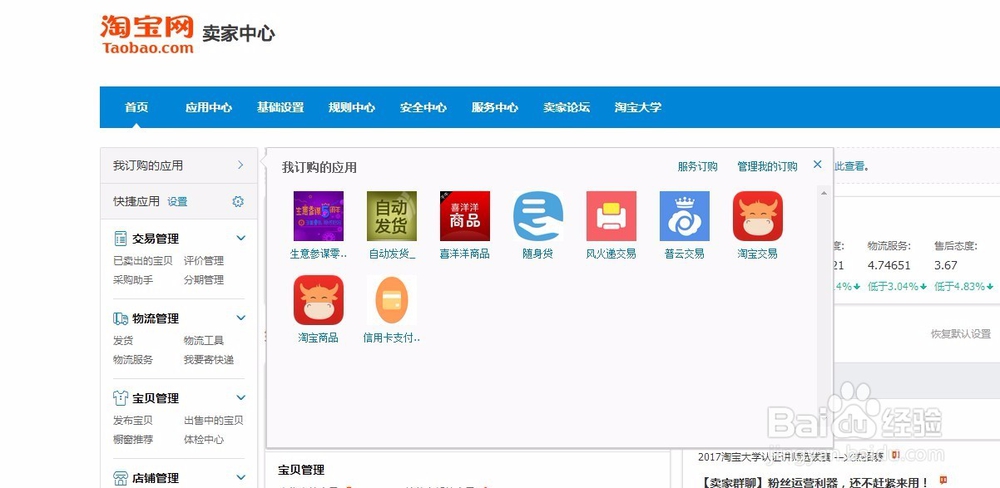Click the 设置 link beside 快捷应用

pos(177,202)
